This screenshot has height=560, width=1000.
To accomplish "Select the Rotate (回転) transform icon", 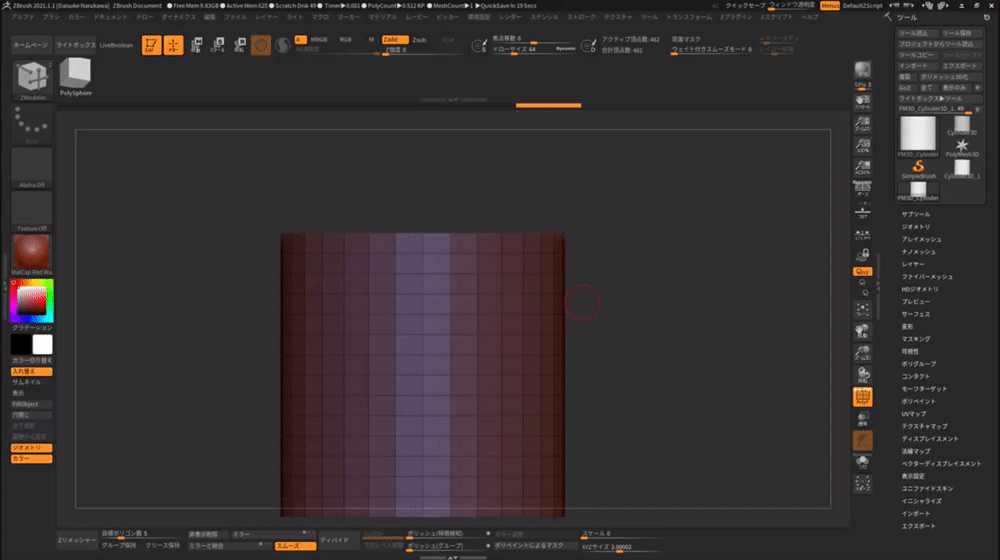I will click(239, 45).
